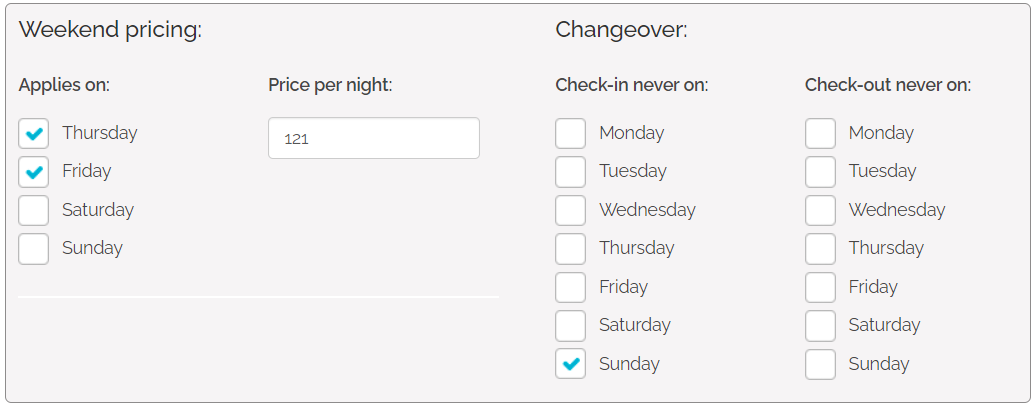This screenshot has width=1035, height=406.
Task: Check Friday under Check-out never on
Action: 820,287
